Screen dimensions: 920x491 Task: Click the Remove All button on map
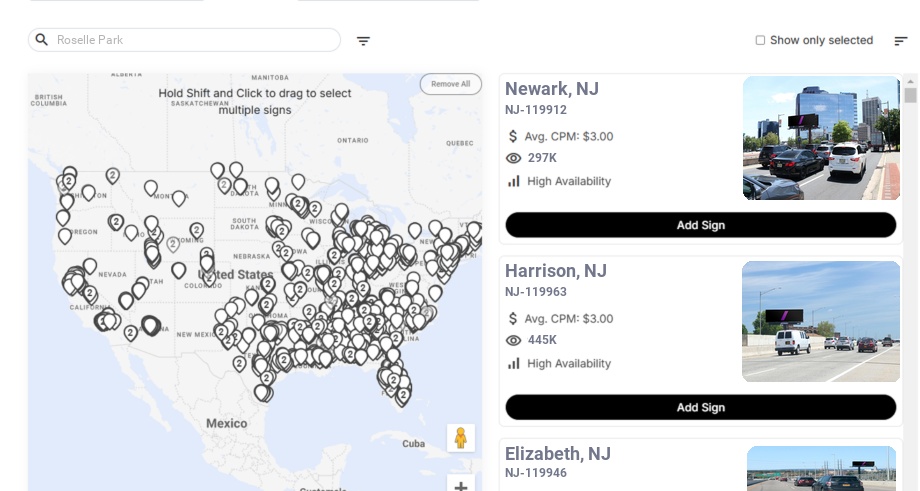click(450, 84)
